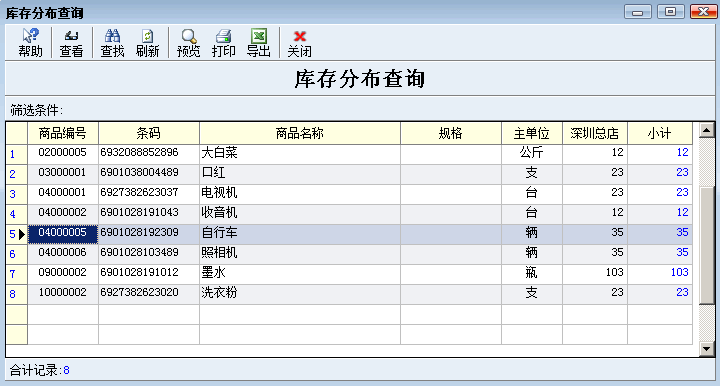The width and height of the screenshot is (720, 386).
Task: Click the 合计记录 count in status bar
Action: point(40,370)
